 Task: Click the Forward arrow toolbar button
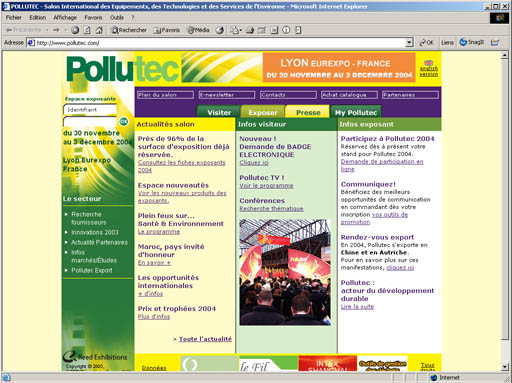[x=56, y=30]
